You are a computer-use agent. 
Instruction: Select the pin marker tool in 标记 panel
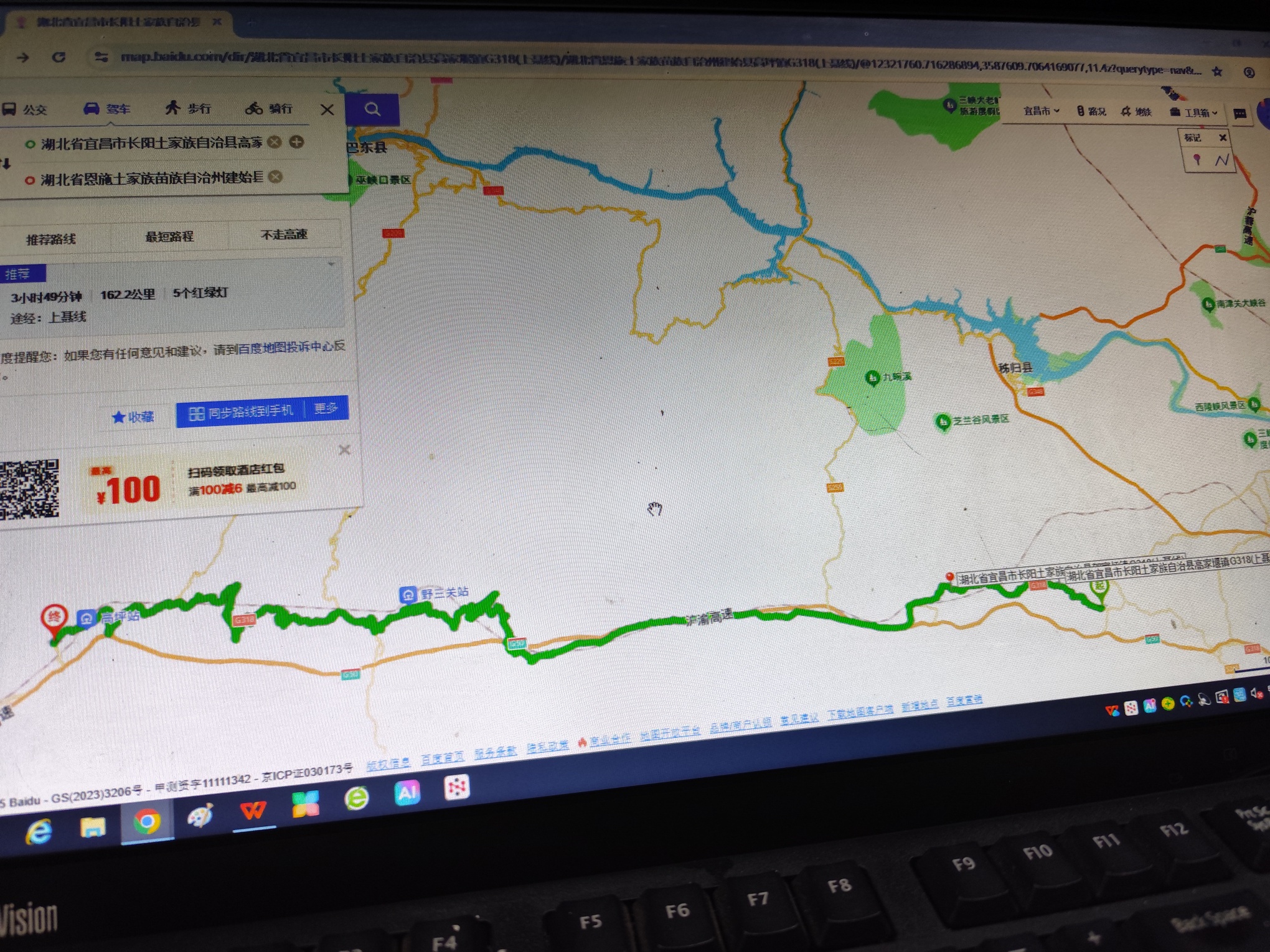point(1197,160)
